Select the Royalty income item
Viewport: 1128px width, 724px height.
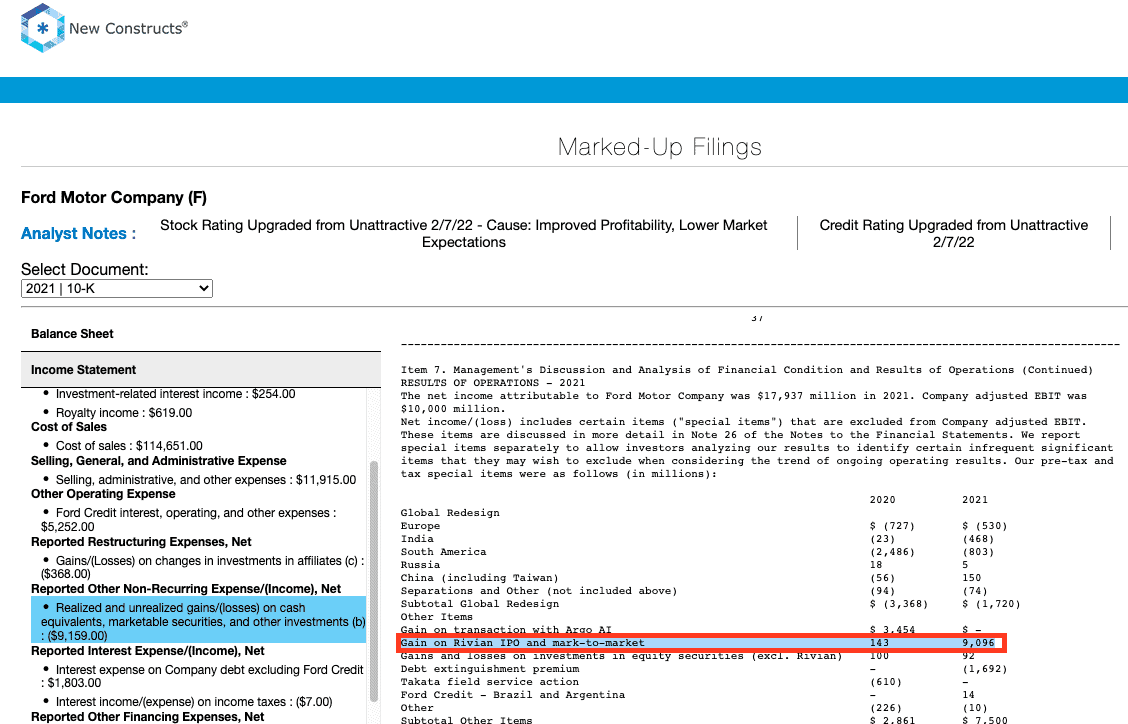[x=124, y=413]
